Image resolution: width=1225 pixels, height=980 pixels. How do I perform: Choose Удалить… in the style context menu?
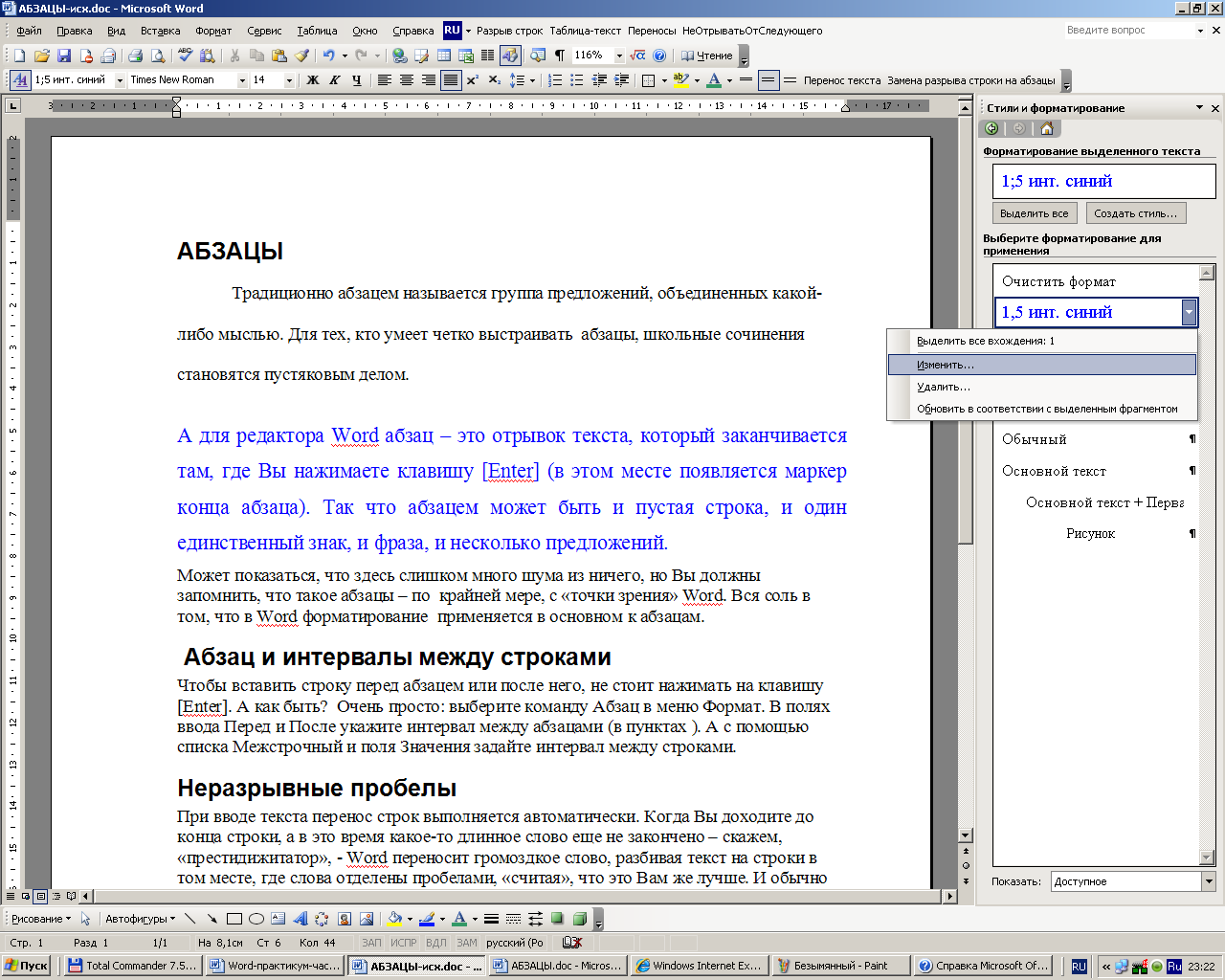[x=1042, y=387]
